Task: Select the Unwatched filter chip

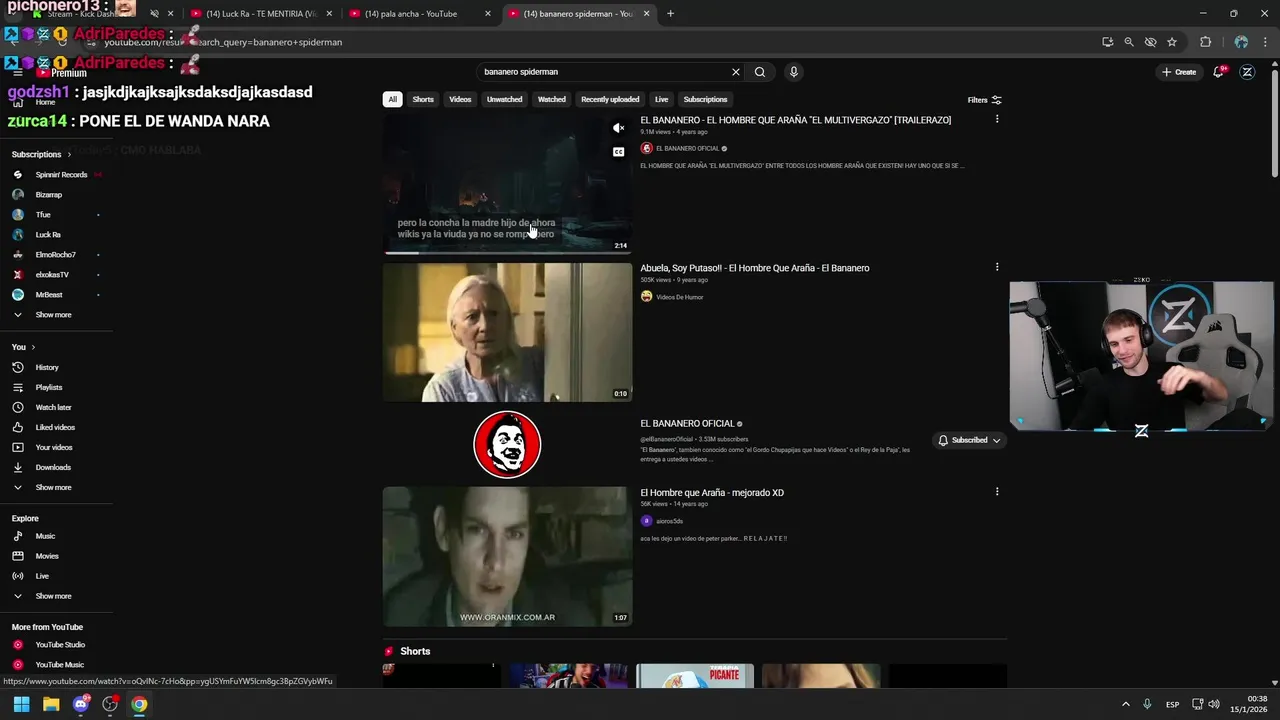Action: (x=504, y=99)
